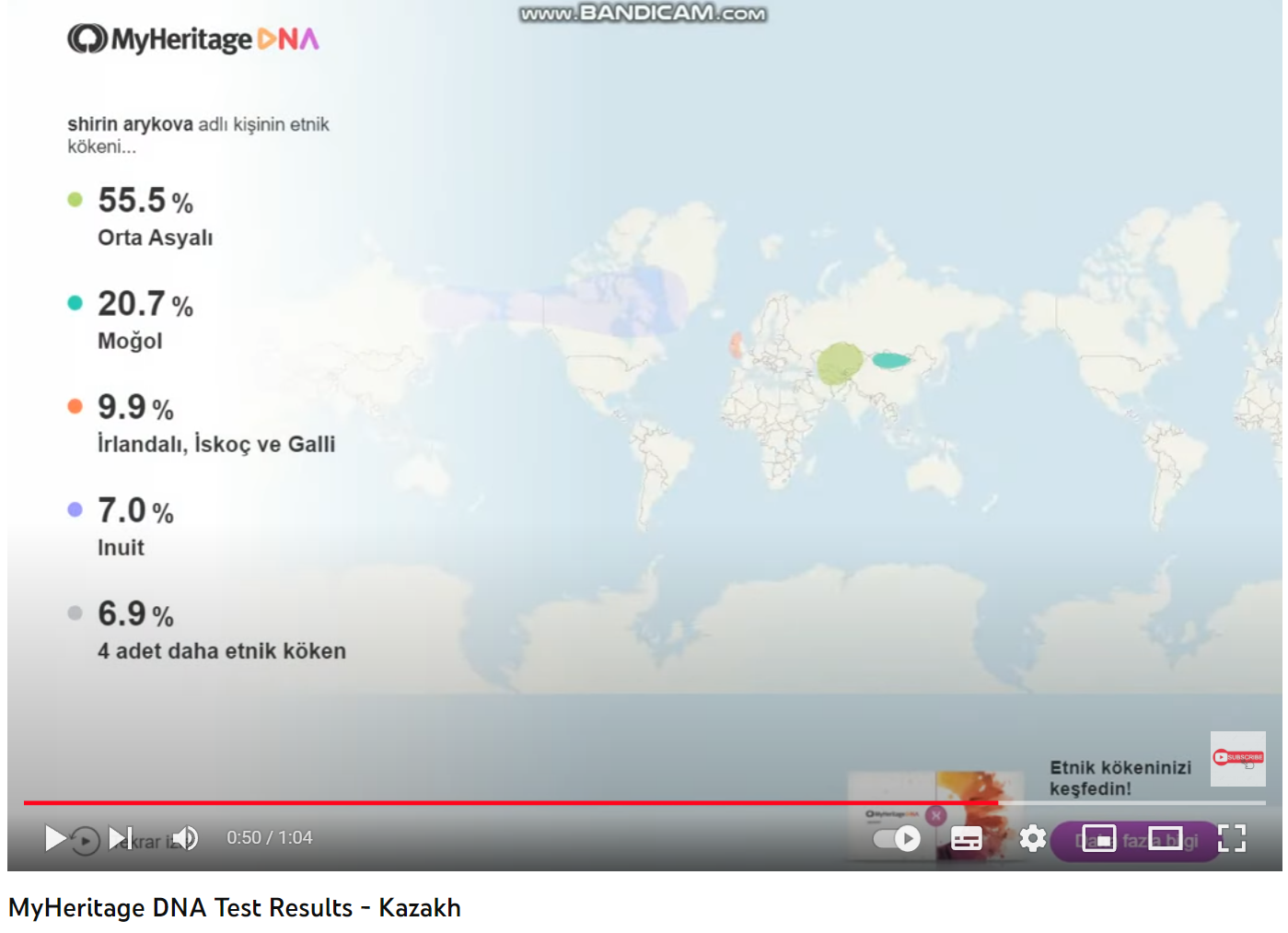Viewport: 1288px width, 933px height.
Task: Click the red video progress bar
Action: click(x=511, y=803)
